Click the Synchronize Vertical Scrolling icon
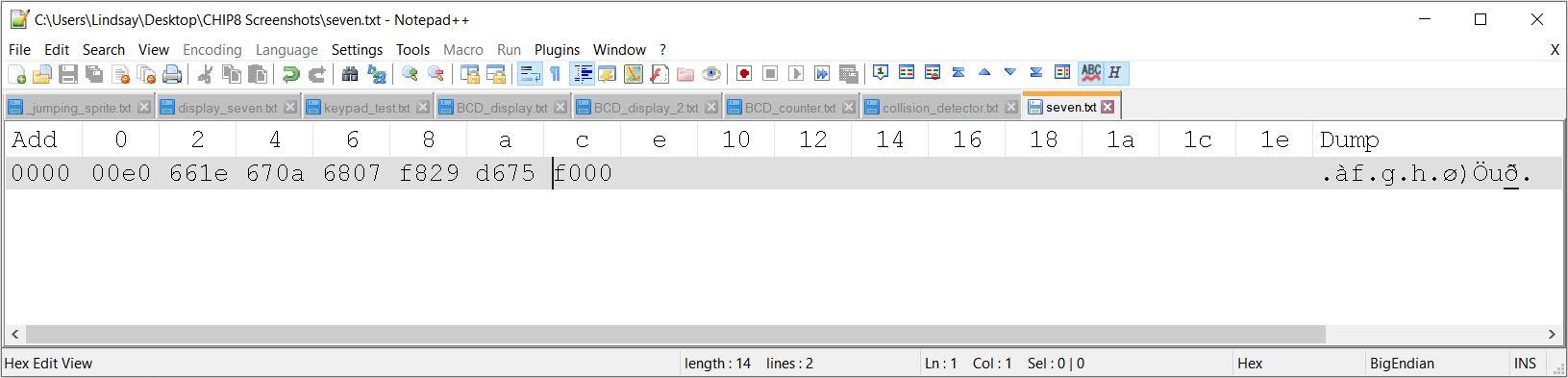Screen dimensions: 1568x378 469,73
